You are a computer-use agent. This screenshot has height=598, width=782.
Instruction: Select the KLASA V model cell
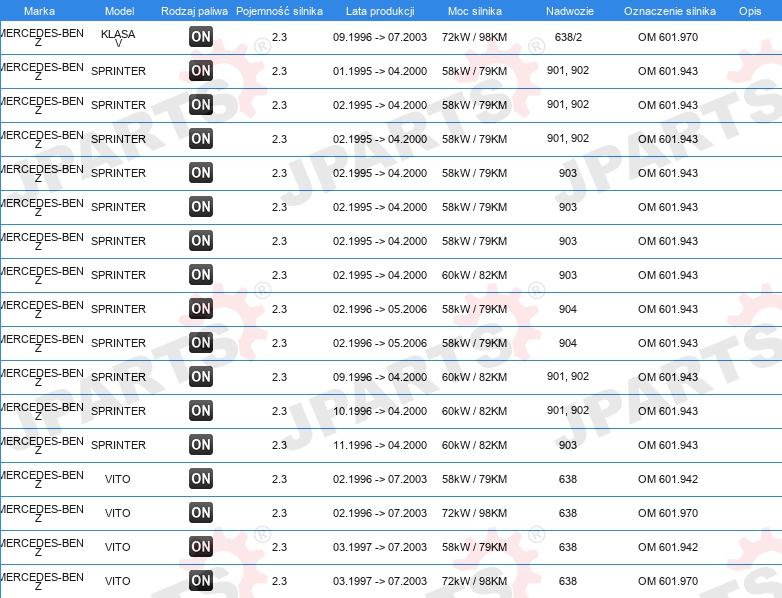[118, 38]
